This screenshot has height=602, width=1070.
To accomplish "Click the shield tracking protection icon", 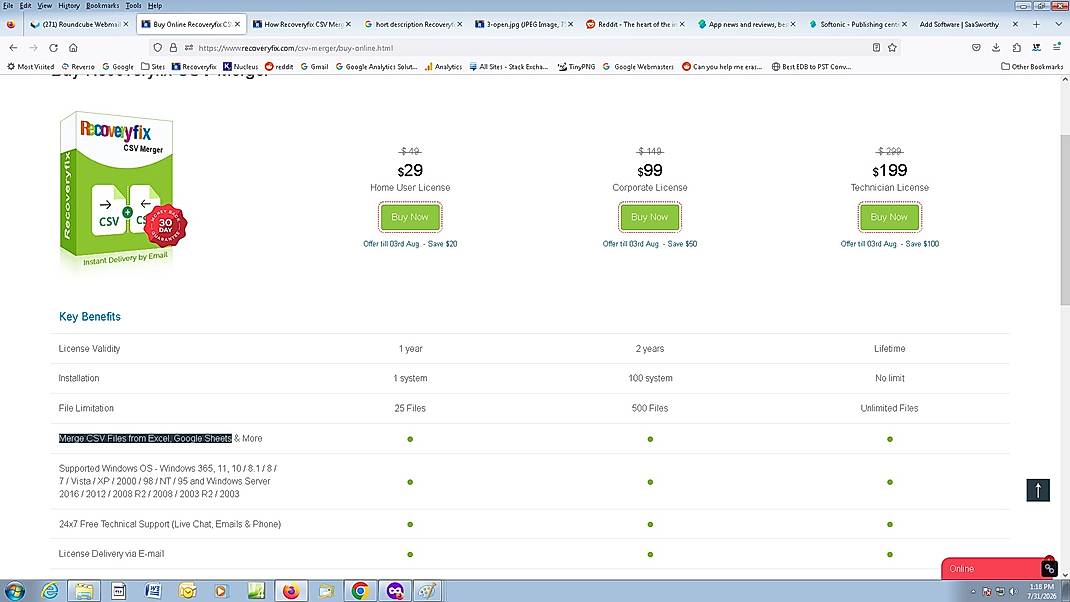I will (x=158, y=48).
